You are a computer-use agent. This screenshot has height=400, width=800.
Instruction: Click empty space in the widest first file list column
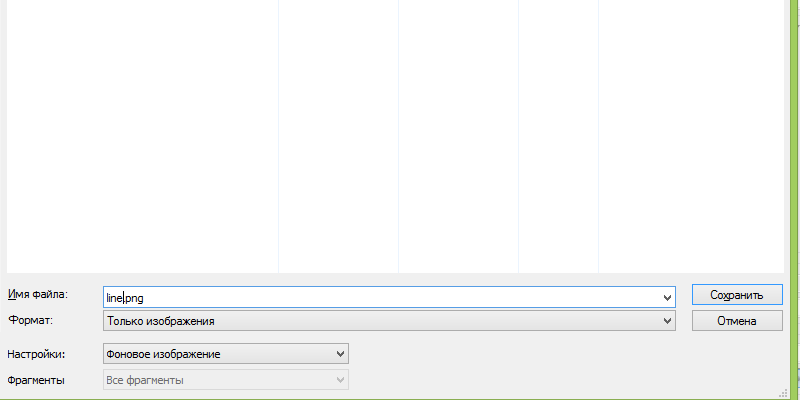(140, 130)
